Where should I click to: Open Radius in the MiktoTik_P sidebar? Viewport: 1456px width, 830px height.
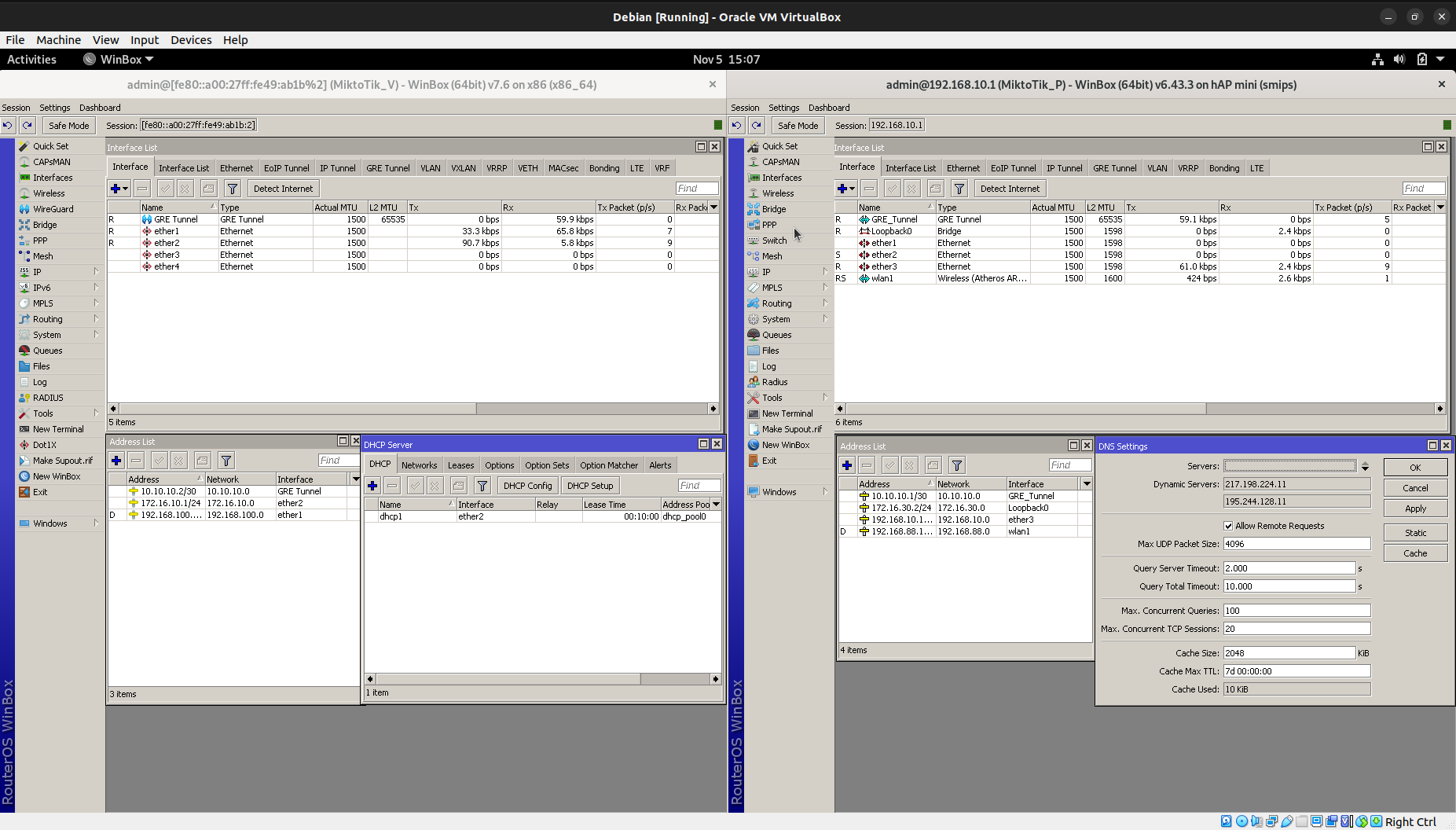pos(774,382)
